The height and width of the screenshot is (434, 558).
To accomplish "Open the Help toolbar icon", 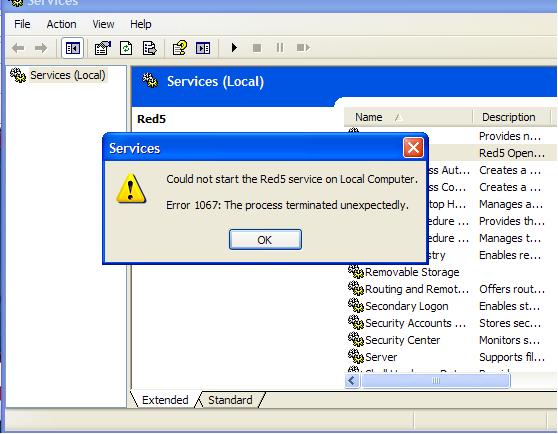I will [180, 48].
